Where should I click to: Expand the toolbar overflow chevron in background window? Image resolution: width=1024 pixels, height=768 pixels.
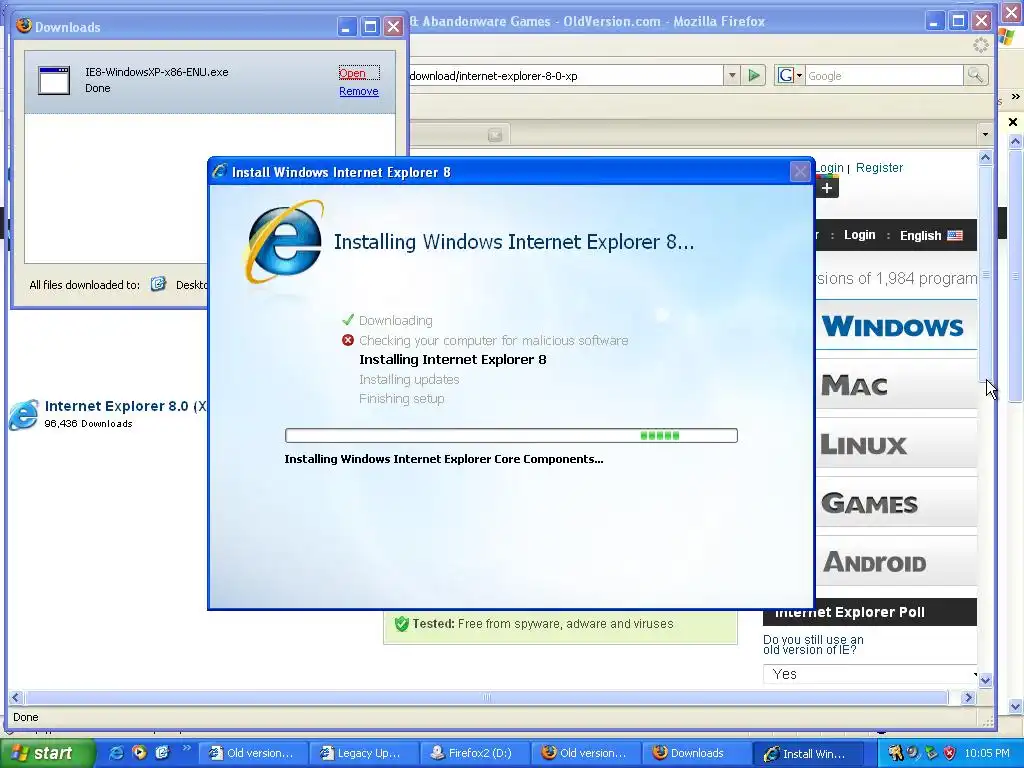[1015, 97]
